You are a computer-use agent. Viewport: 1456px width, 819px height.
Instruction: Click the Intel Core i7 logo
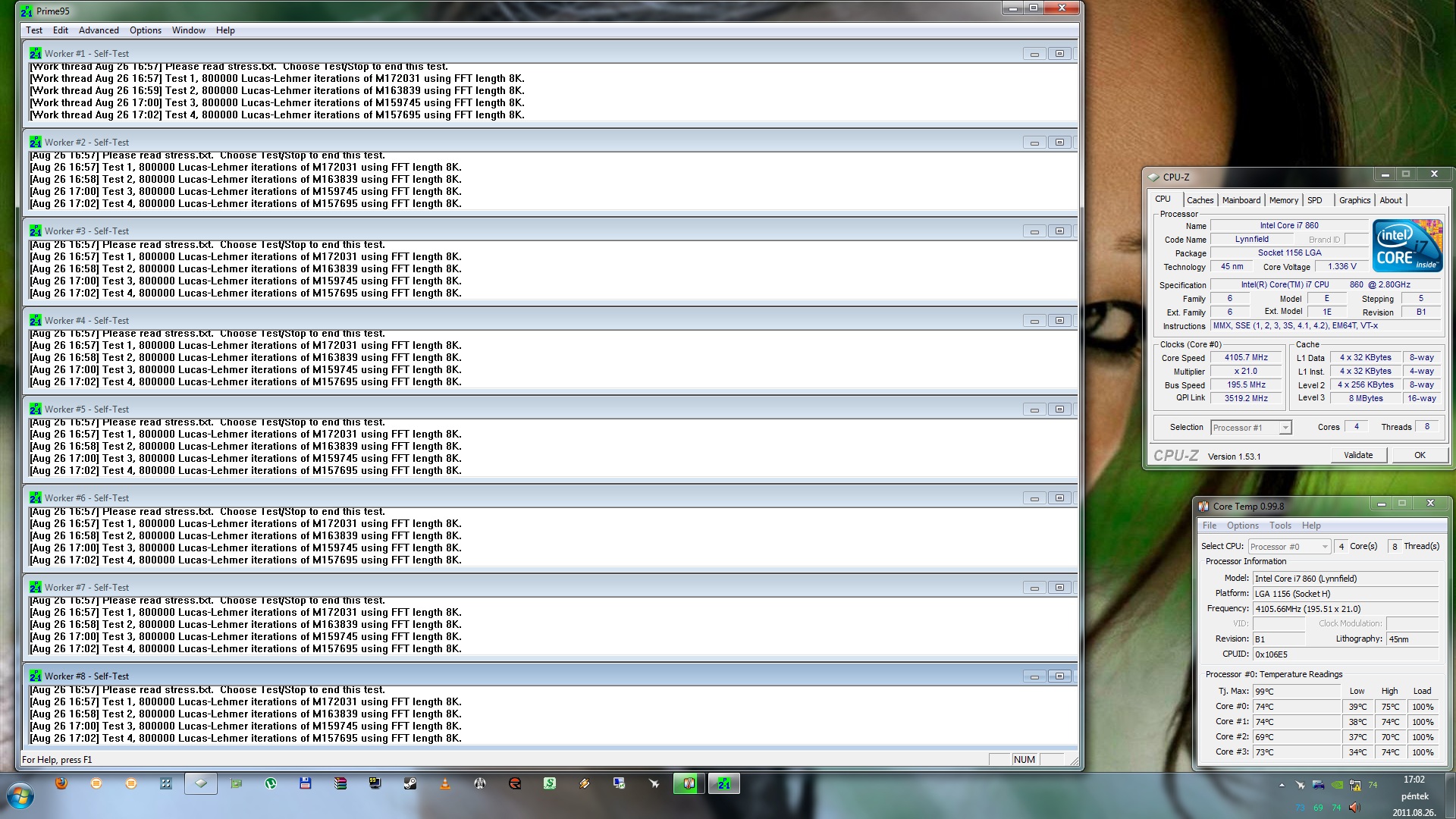click(x=1408, y=246)
